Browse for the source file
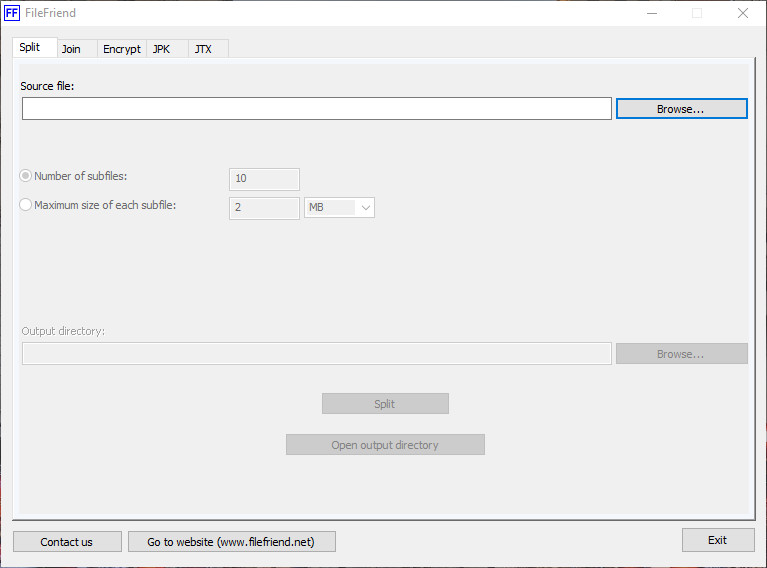Image resolution: width=767 pixels, height=568 pixels. pyautogui.click(x=681, y=109)
